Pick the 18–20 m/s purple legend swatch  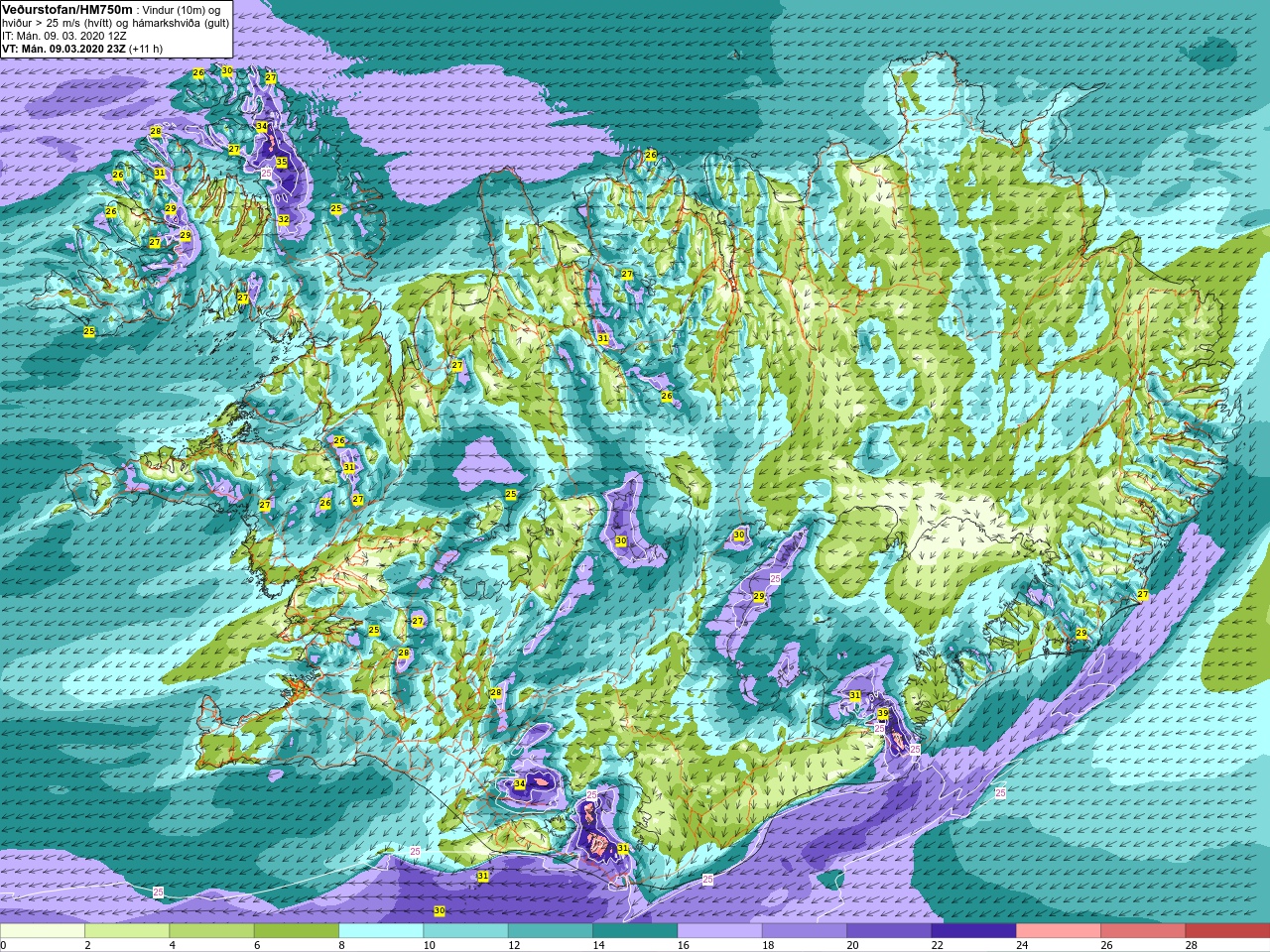coord(804,931)
